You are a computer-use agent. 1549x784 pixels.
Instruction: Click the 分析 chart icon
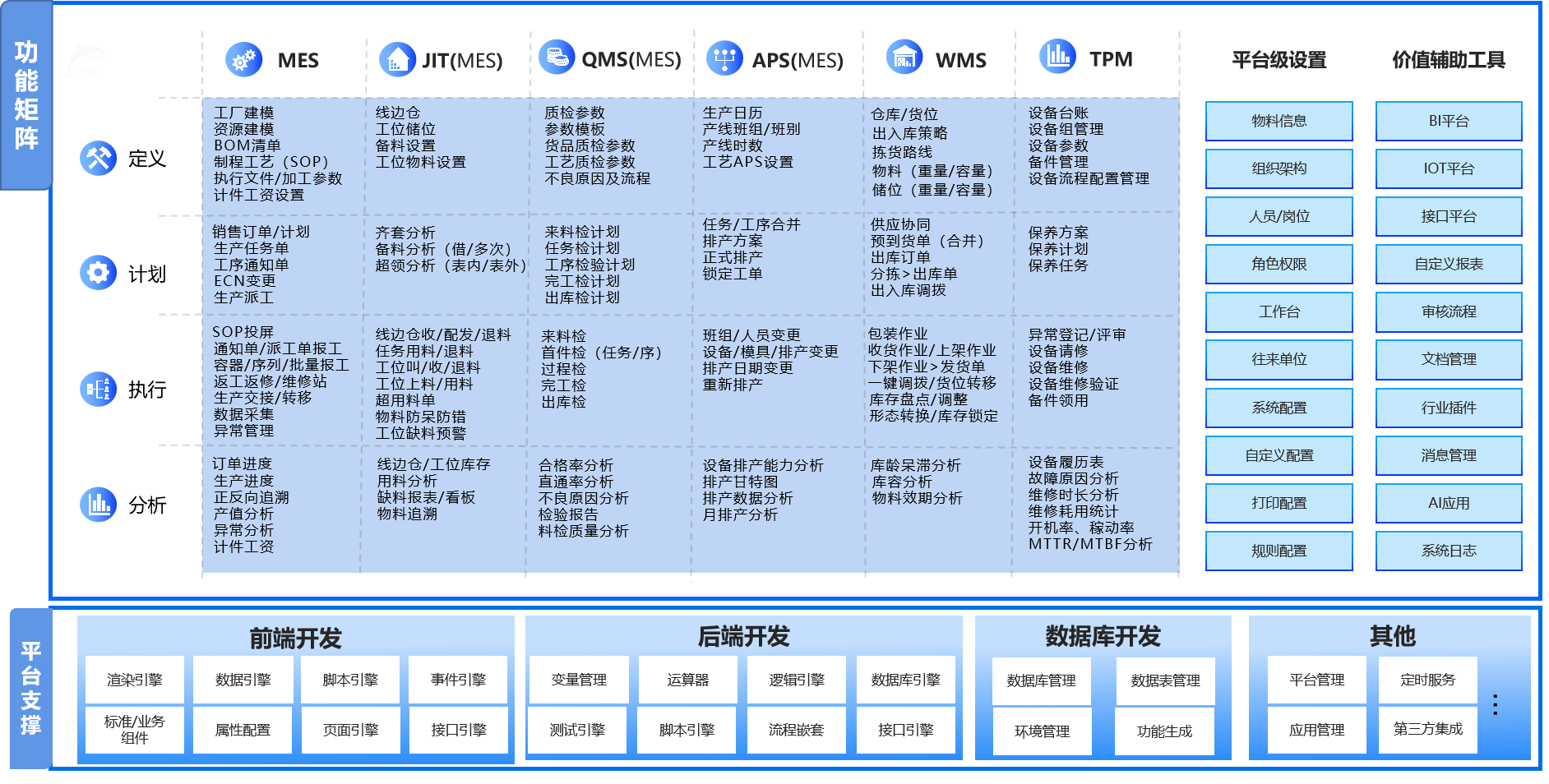(x=99, y=504)
